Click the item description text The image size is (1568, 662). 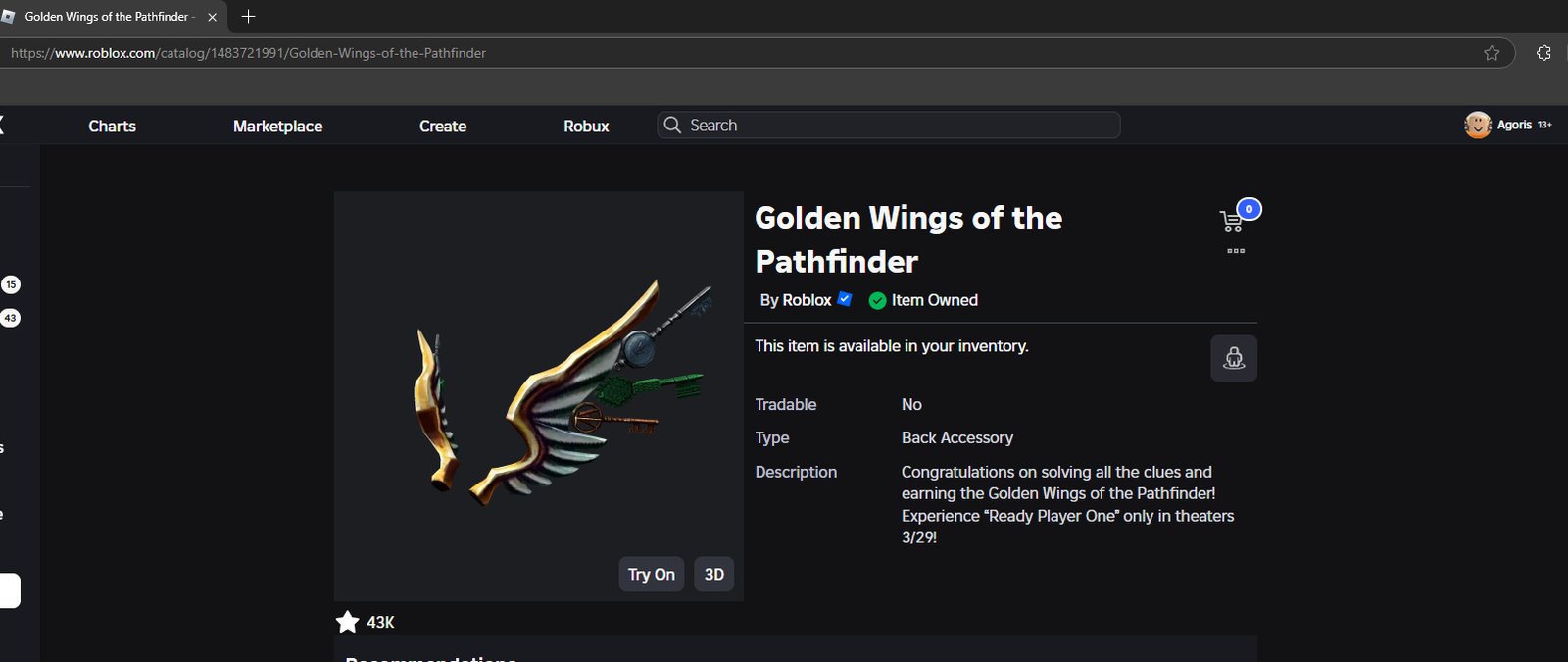tap(1067, 504)
